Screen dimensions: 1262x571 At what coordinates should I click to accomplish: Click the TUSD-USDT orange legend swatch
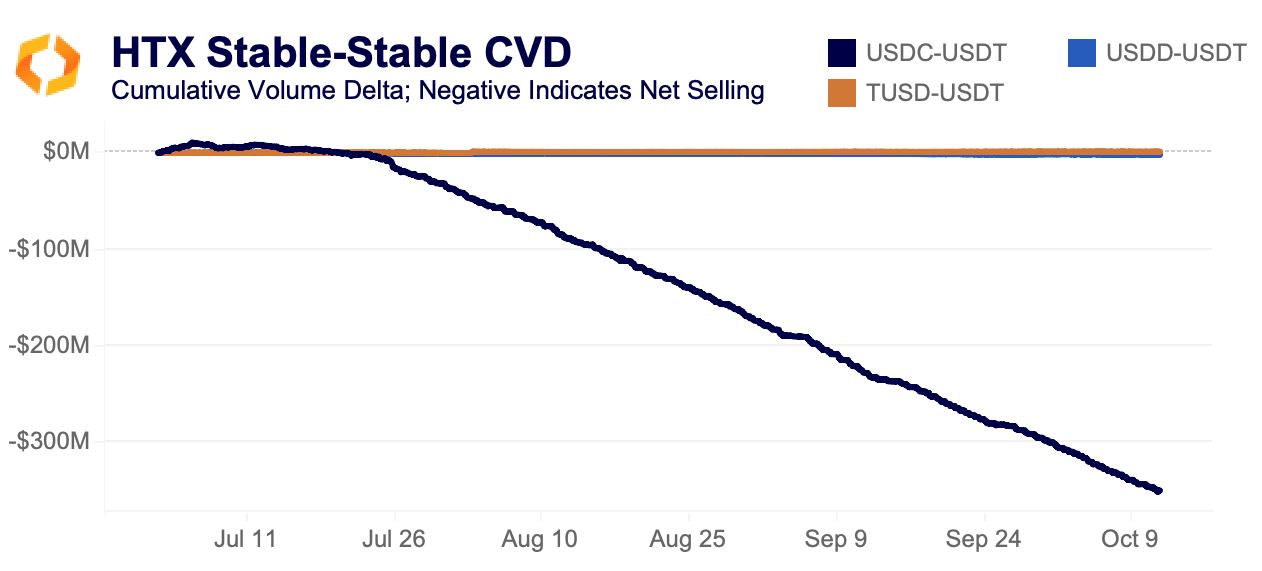click(842, 93)
